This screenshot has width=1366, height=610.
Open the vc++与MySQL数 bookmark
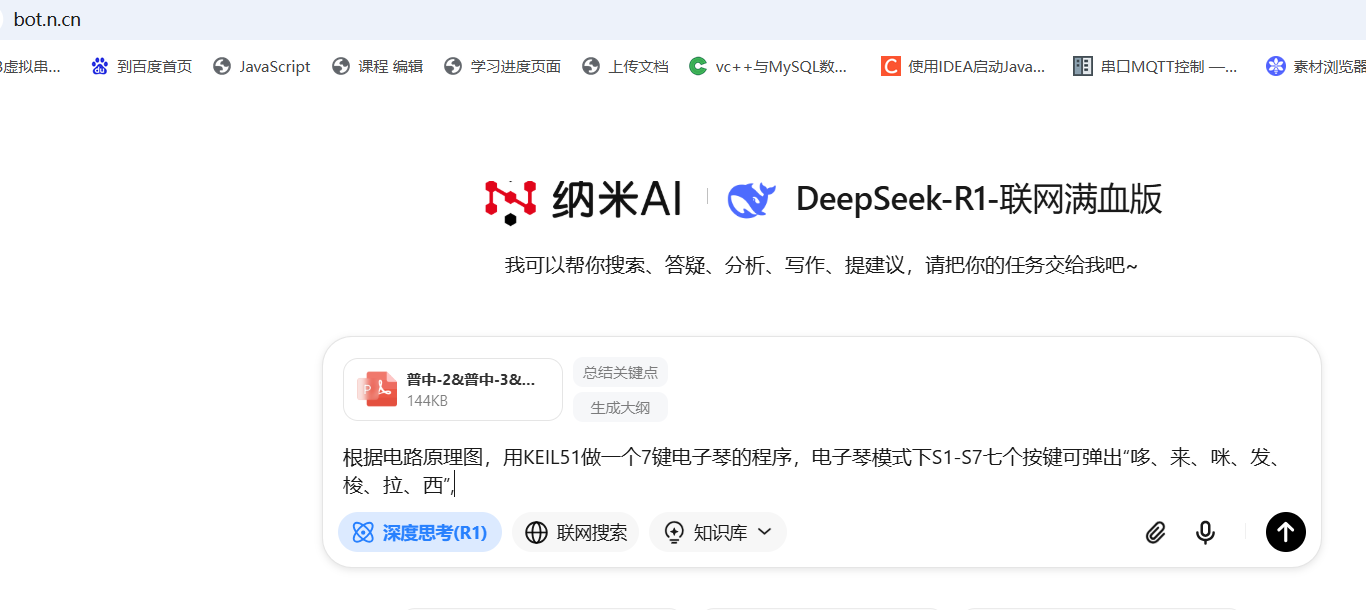pyautogui.click(x=768, y=67)
